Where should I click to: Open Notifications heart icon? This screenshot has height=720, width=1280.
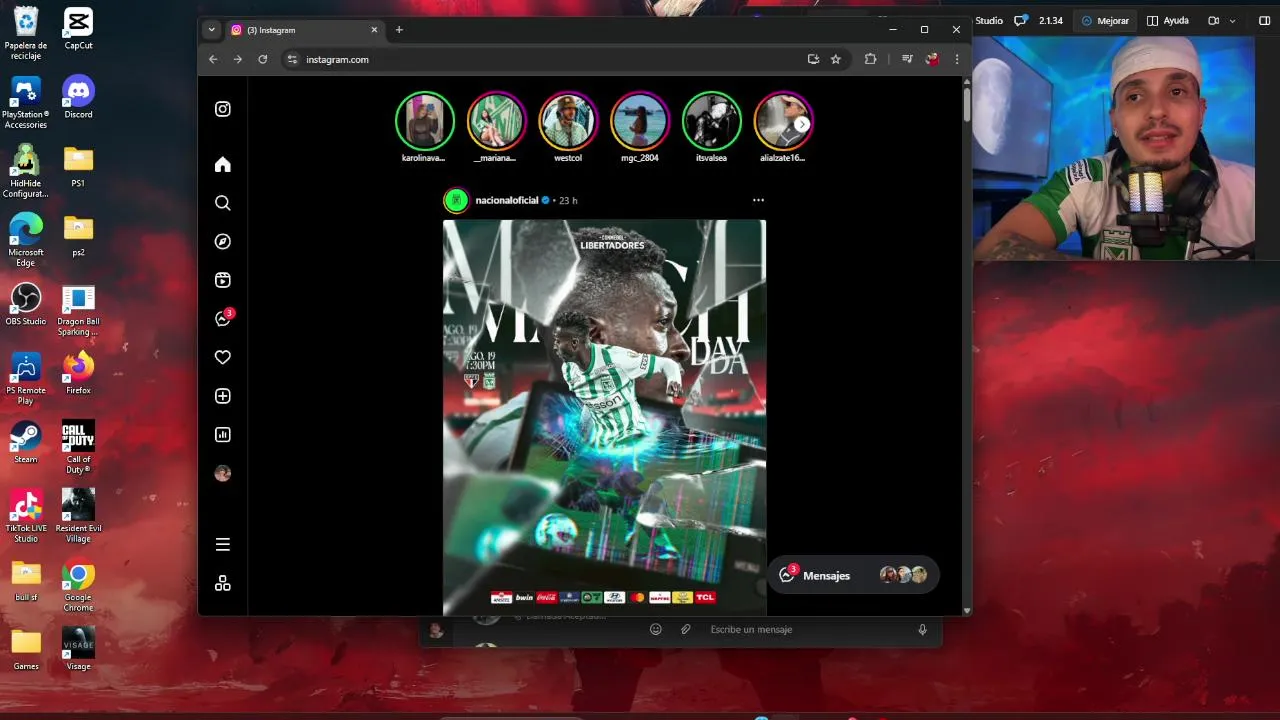[223, 357]
